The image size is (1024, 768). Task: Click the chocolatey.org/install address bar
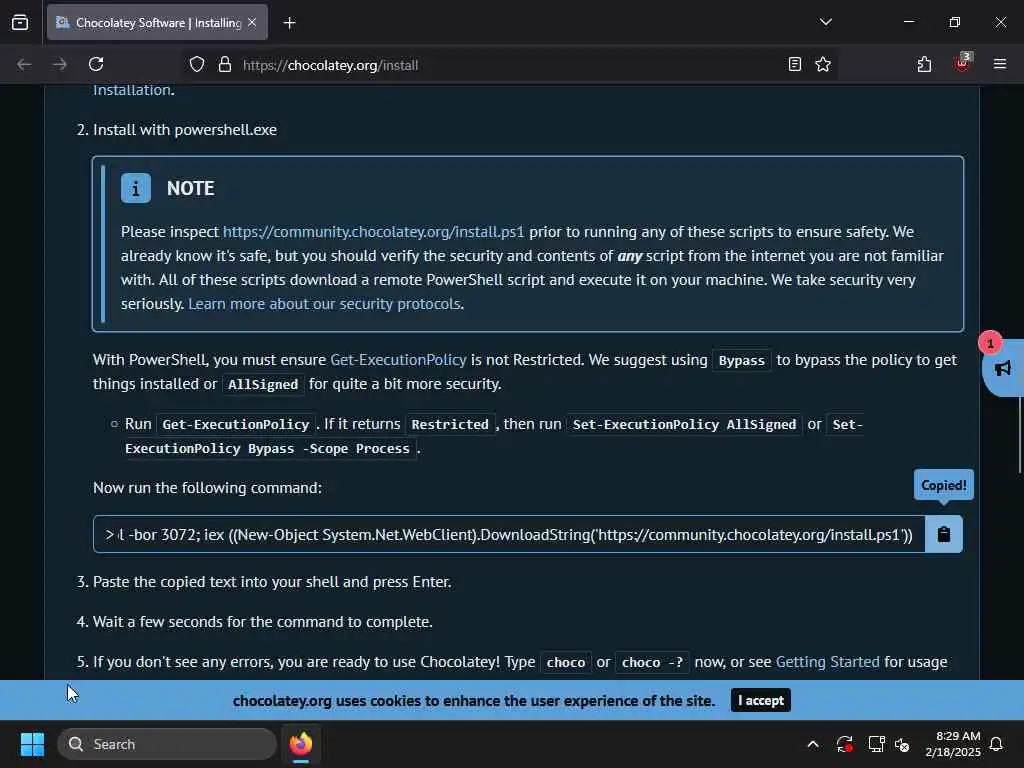point(509,65)
